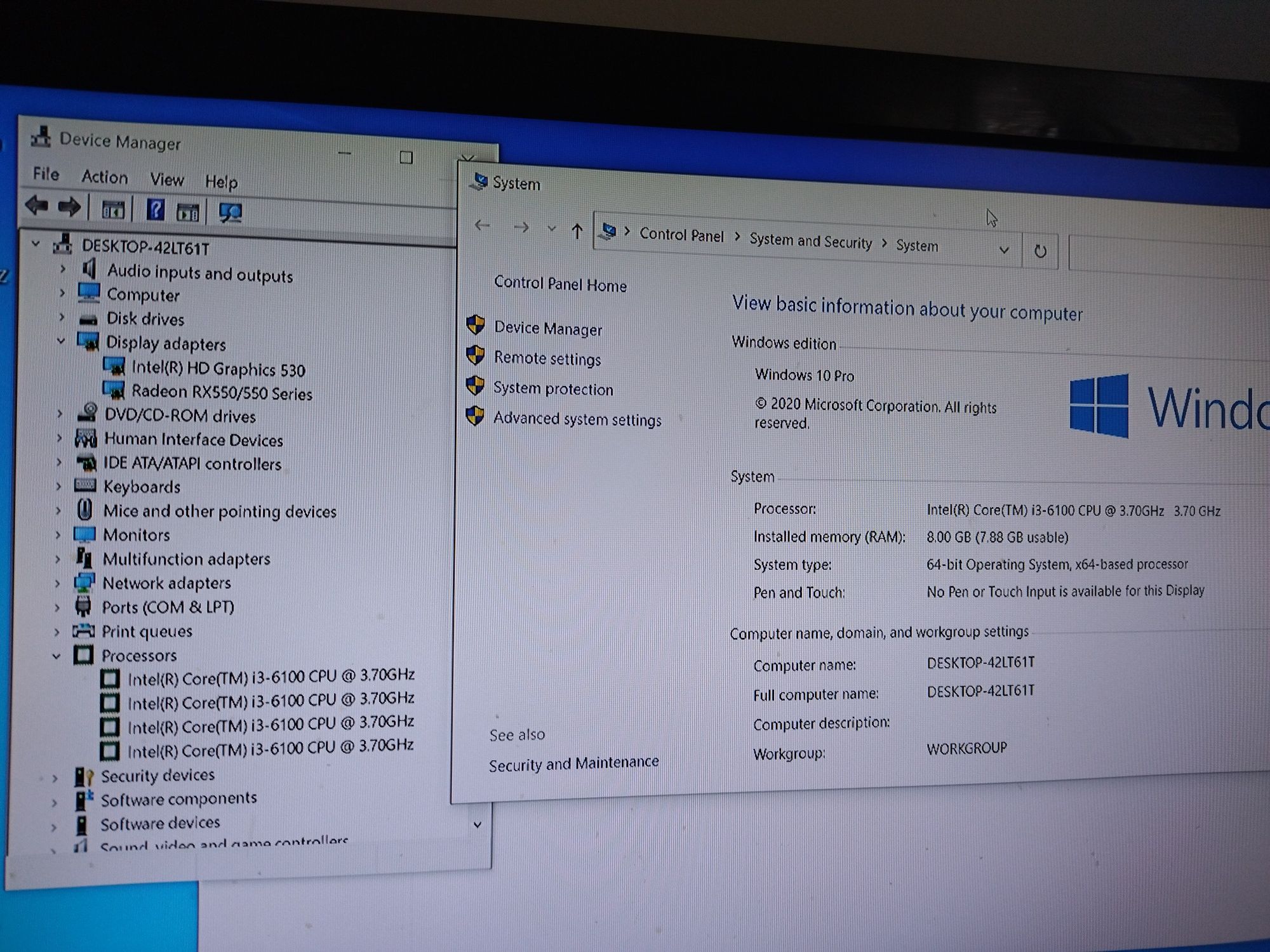Open the View menu
The width and height of the screenshot is (1270, 952).
point(167,180)
